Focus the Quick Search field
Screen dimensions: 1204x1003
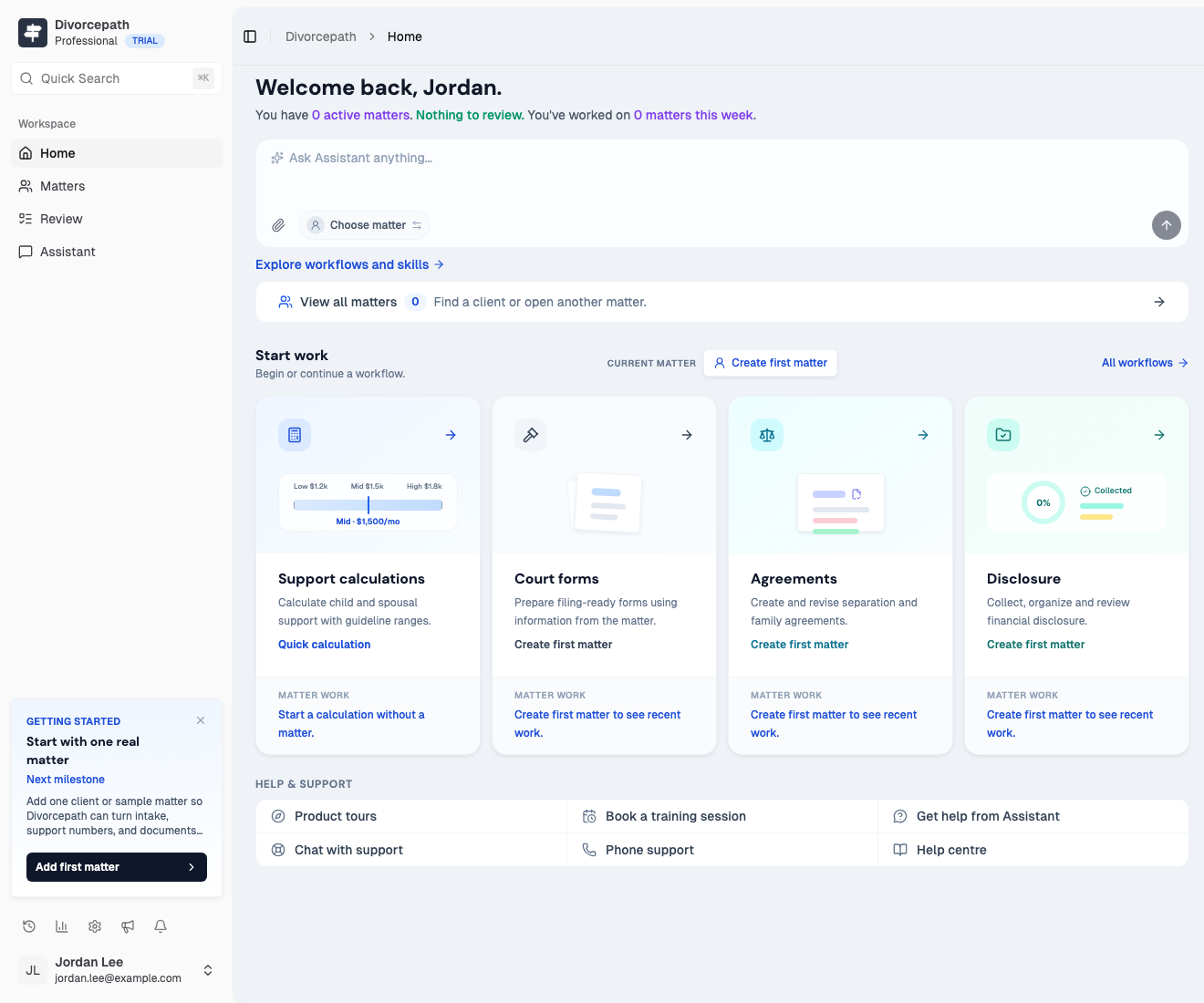(117, 78)
